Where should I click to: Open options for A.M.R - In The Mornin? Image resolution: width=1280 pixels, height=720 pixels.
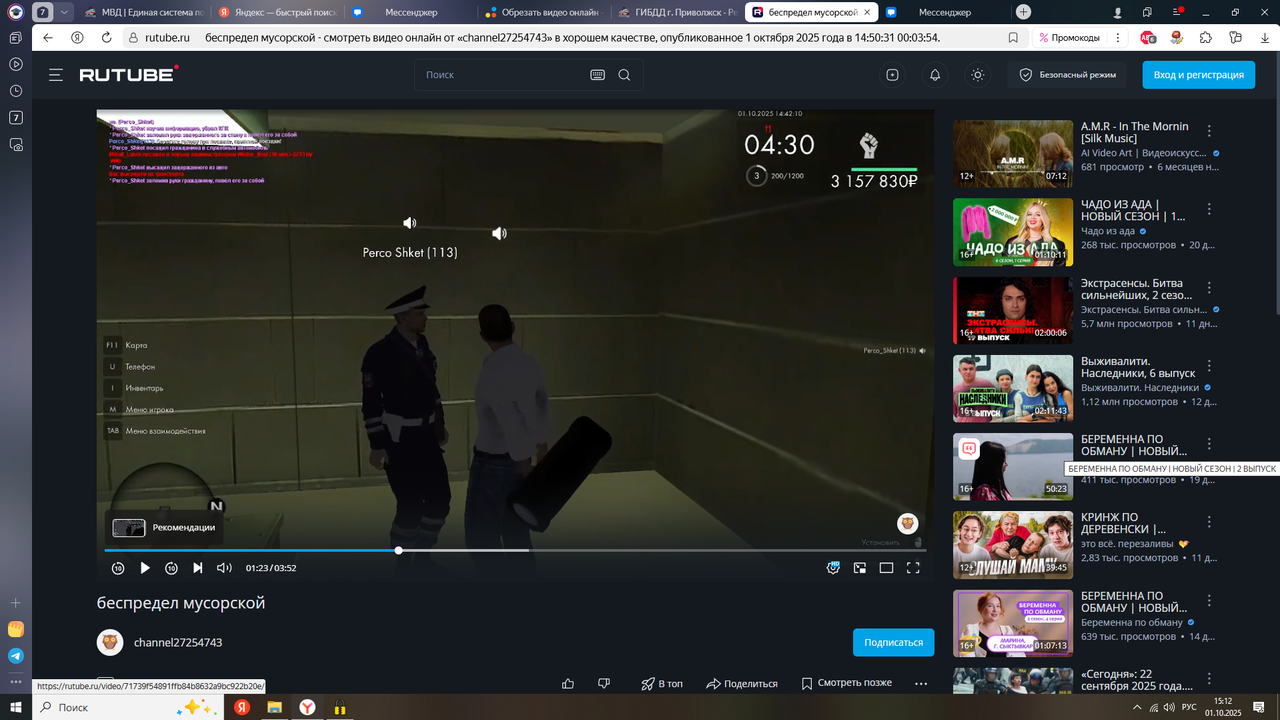(1209, 131)
